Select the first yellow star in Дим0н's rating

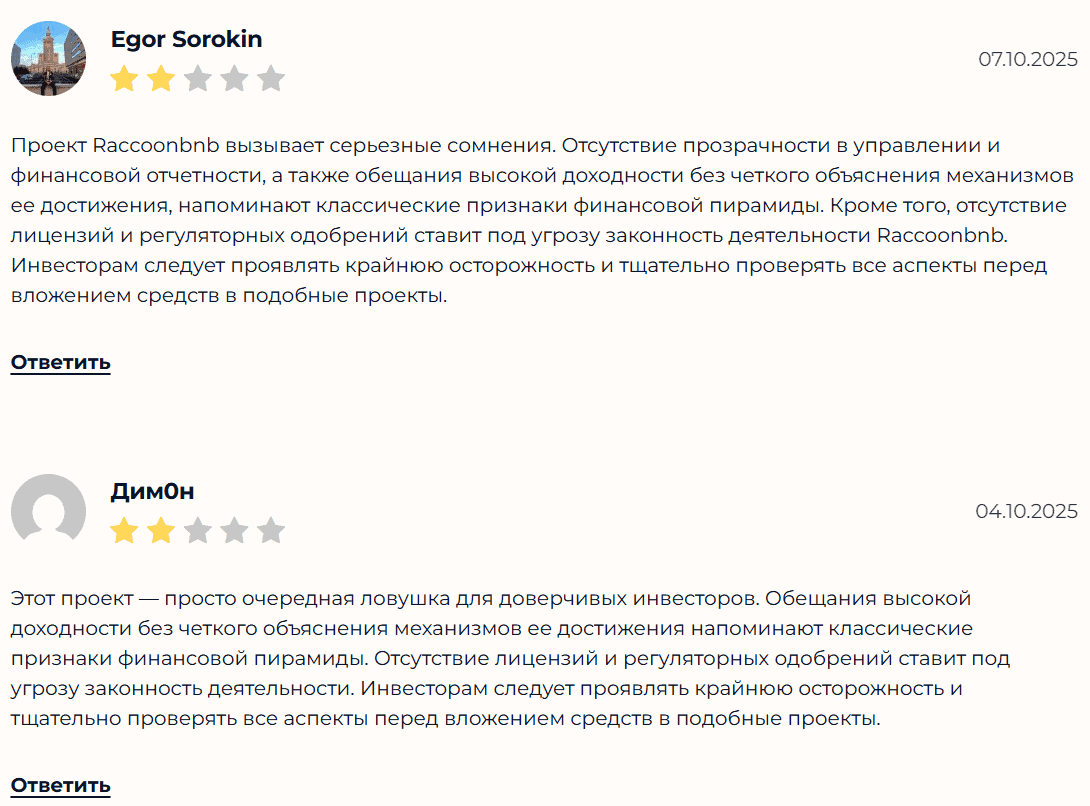[124, 530]
